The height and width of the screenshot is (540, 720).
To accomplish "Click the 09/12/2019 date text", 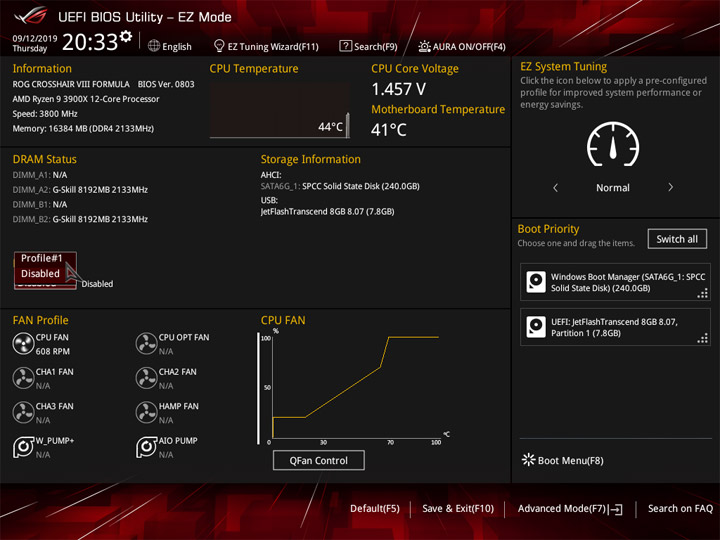I will tap(35, 38).
